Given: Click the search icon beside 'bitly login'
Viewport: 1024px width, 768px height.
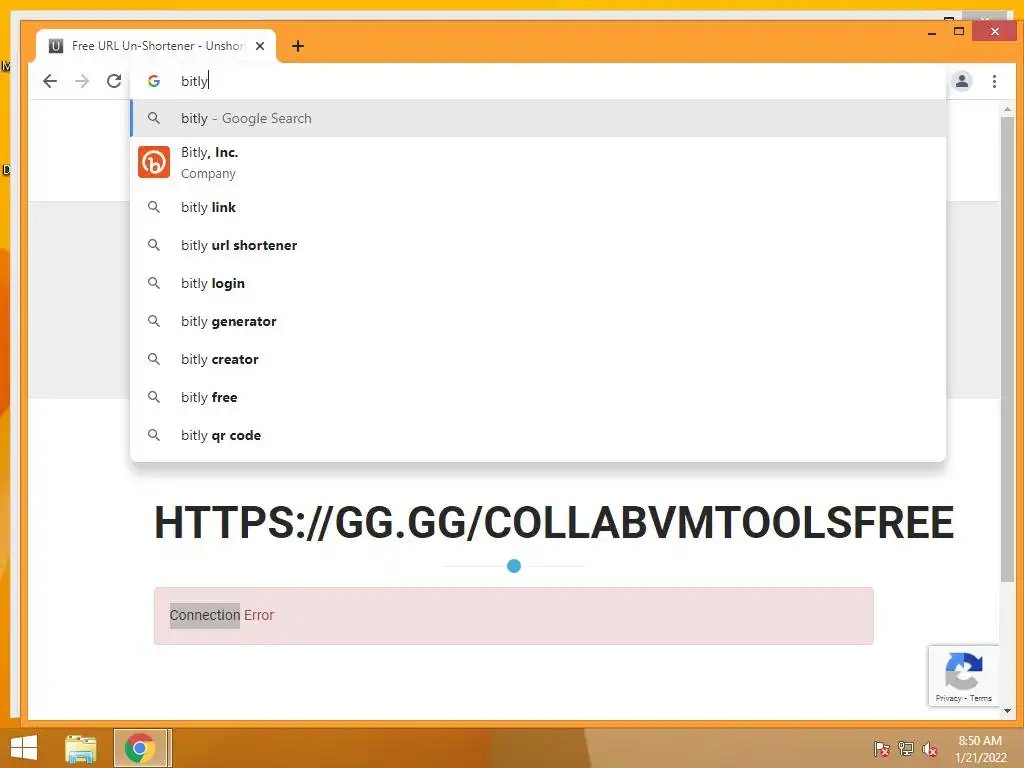Looking at the screenshot, I should [153, 283].
